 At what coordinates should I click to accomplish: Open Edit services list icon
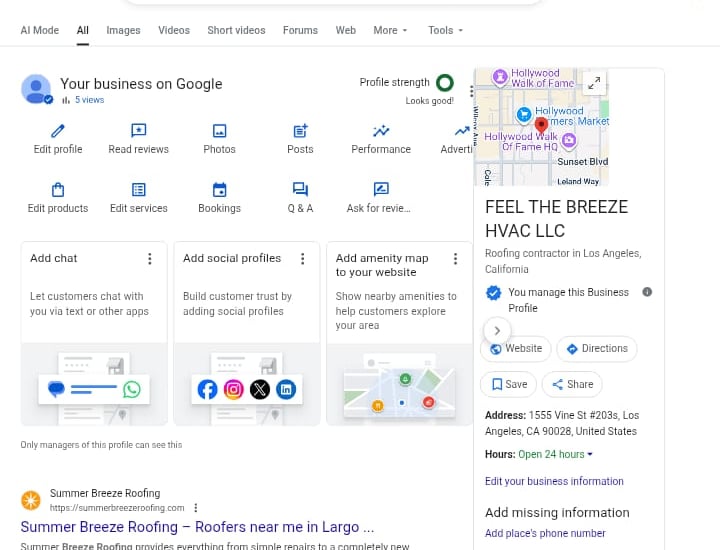pos(139,190)
